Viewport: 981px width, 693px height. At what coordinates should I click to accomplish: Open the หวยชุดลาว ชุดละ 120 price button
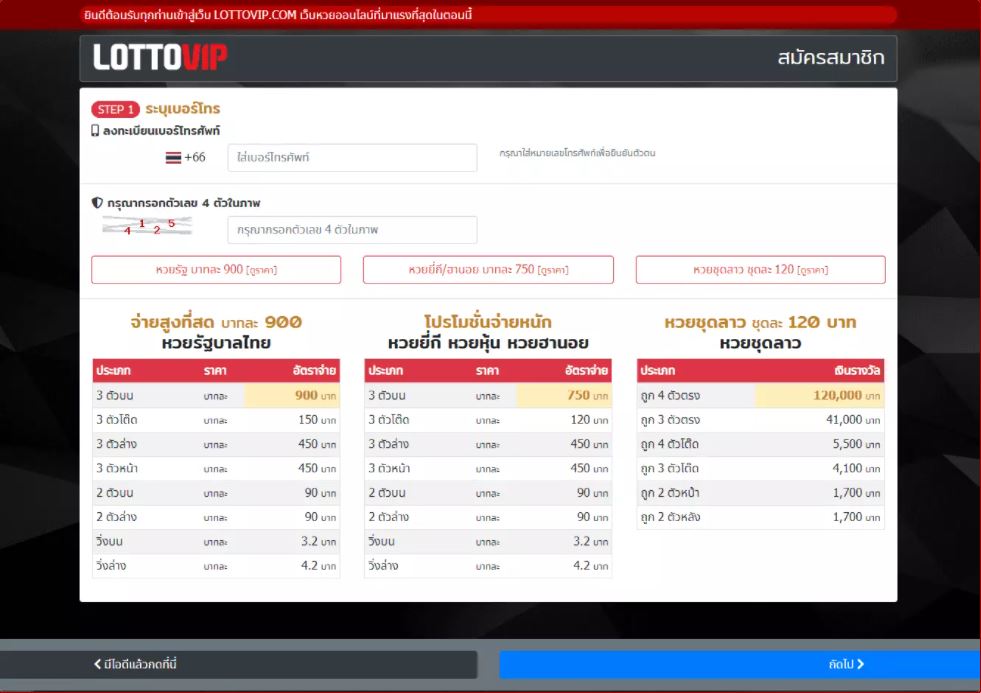click(760, 270)
